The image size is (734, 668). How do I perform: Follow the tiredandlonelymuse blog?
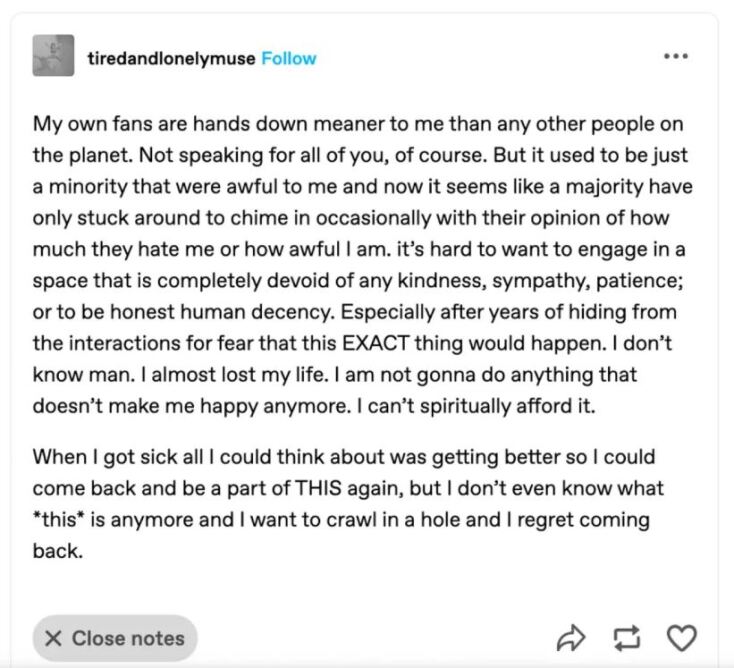289,58
